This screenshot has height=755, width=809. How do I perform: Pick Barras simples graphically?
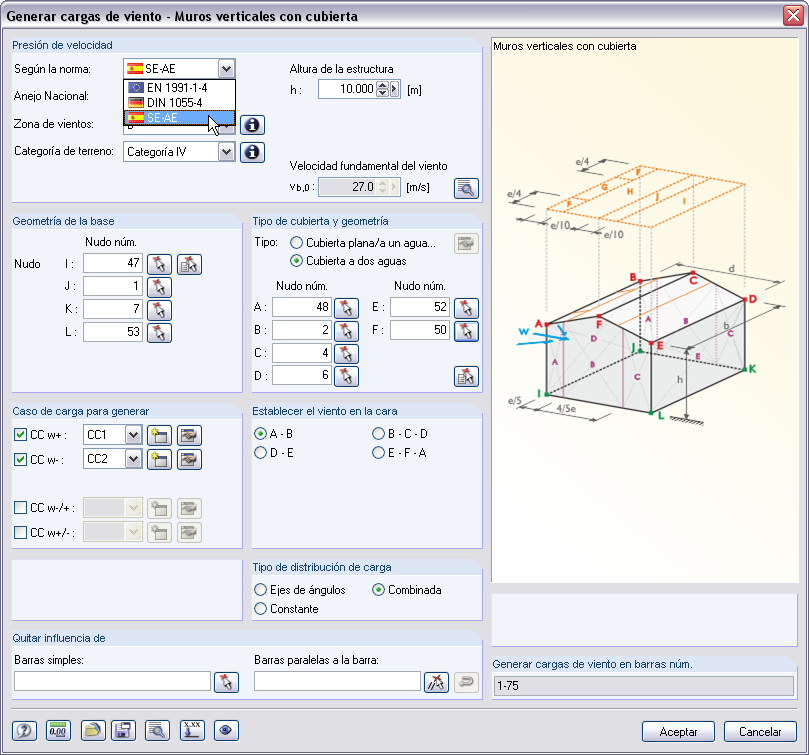(x=226, y=682)
